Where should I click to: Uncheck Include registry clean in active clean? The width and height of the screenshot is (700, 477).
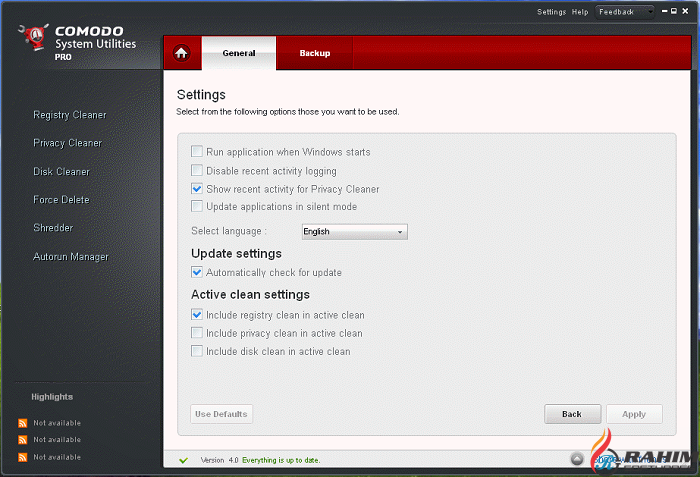[197, 314]
